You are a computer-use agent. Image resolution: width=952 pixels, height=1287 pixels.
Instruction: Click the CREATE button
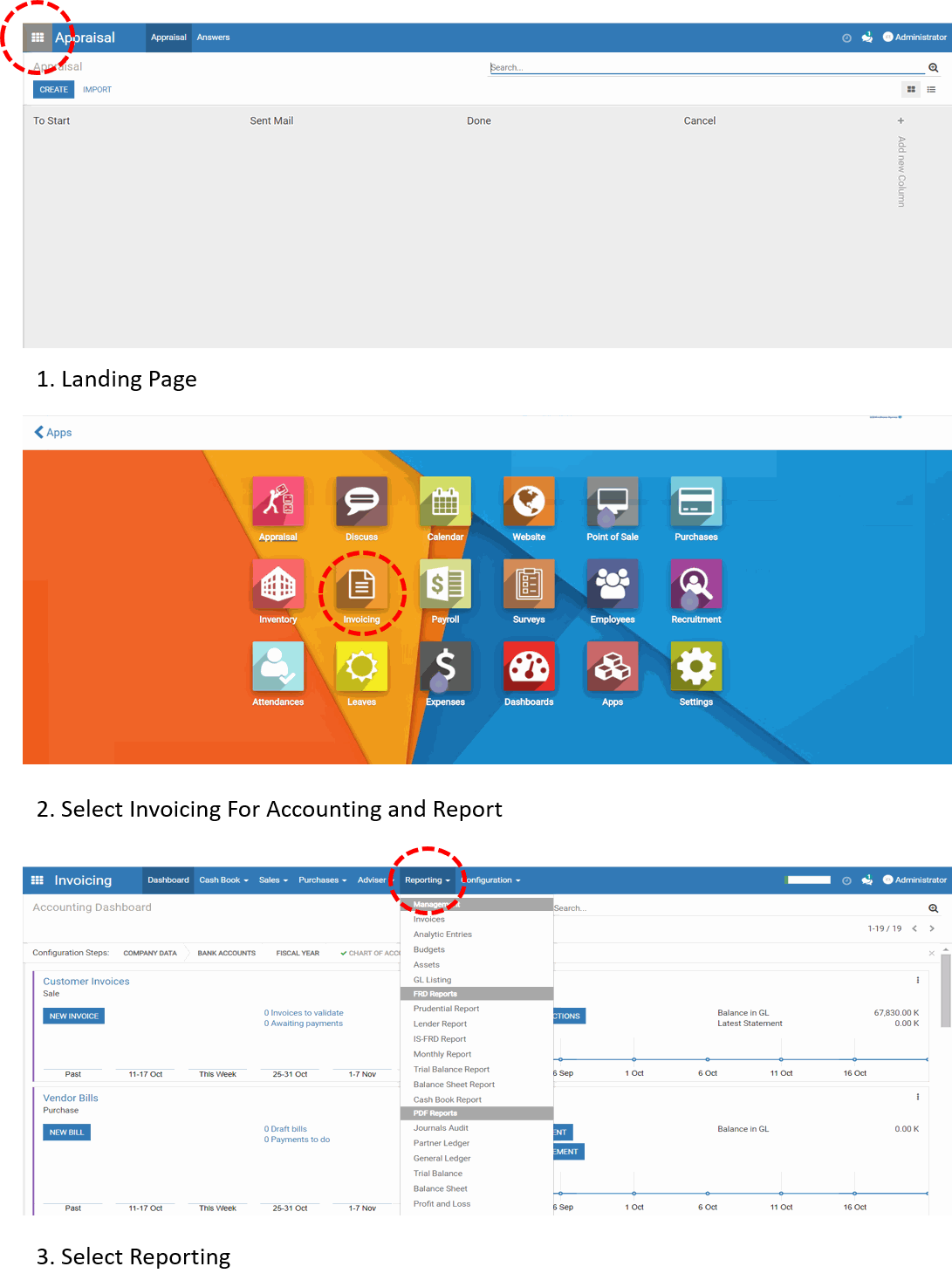53,90
